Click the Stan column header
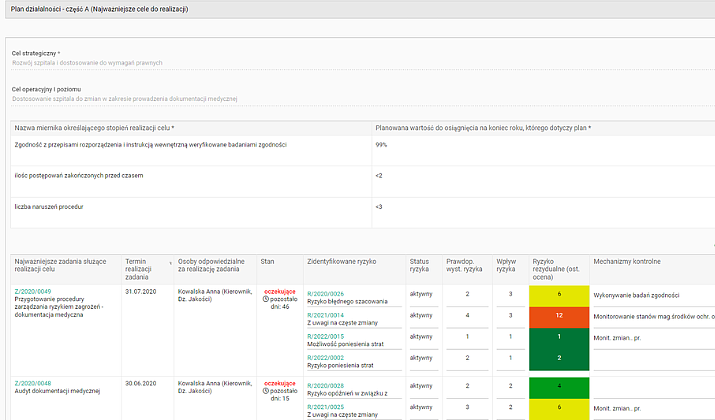The image size is (715, 420). tap(268, 260)
